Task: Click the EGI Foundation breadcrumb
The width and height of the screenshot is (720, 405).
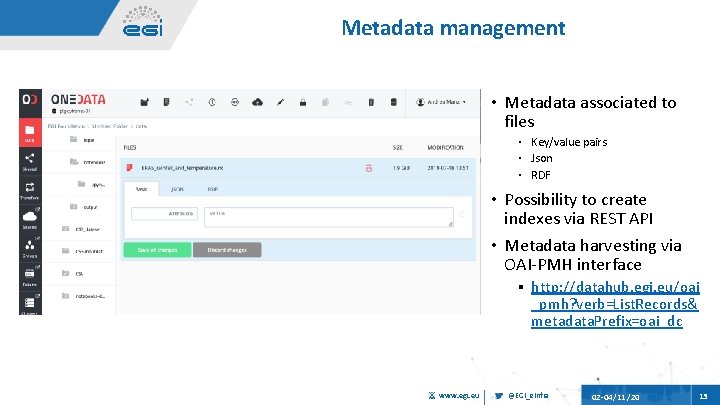Action: (x=66, y=126)
